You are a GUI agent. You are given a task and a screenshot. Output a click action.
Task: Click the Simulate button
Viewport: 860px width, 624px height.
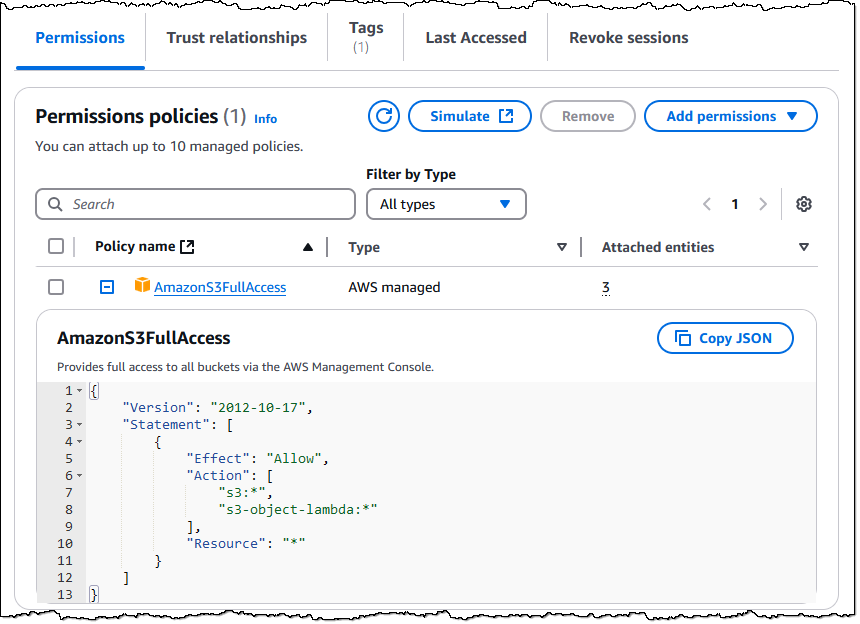pyautogui.click(x=470, y=116)
